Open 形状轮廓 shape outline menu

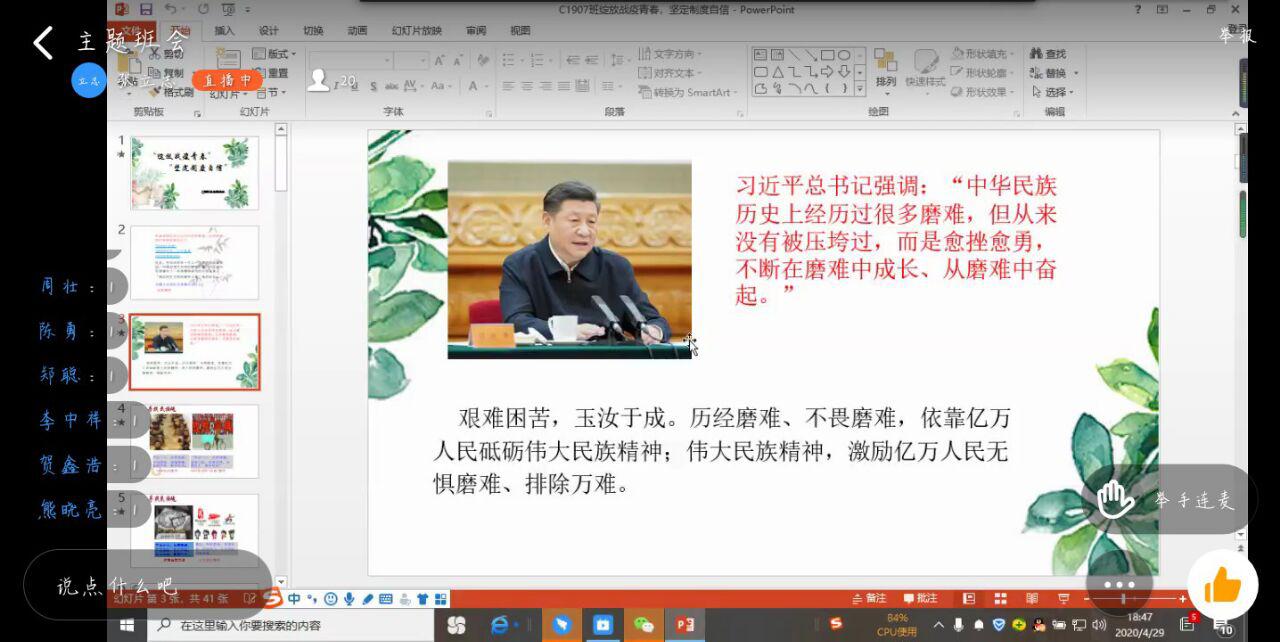[981, 73]
